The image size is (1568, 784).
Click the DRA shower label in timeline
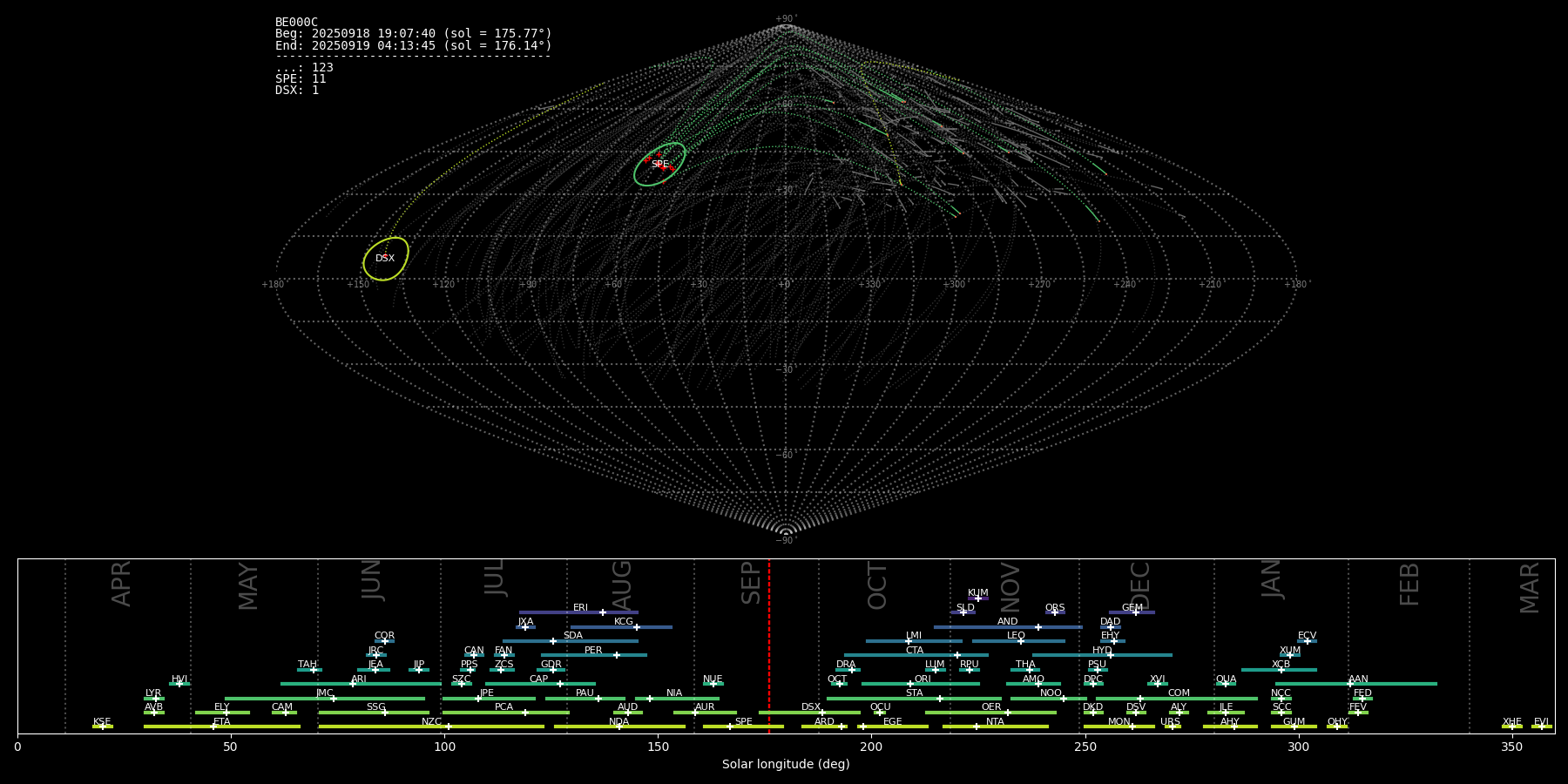tap(846, 665)
